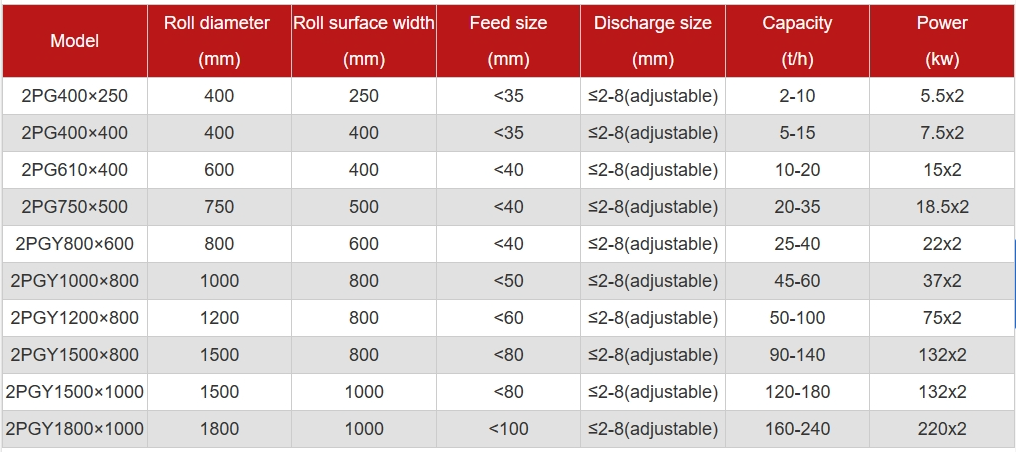Click model cell 2PGY1500×1000
Viewport: 1016px width, 452px height.
75,392
